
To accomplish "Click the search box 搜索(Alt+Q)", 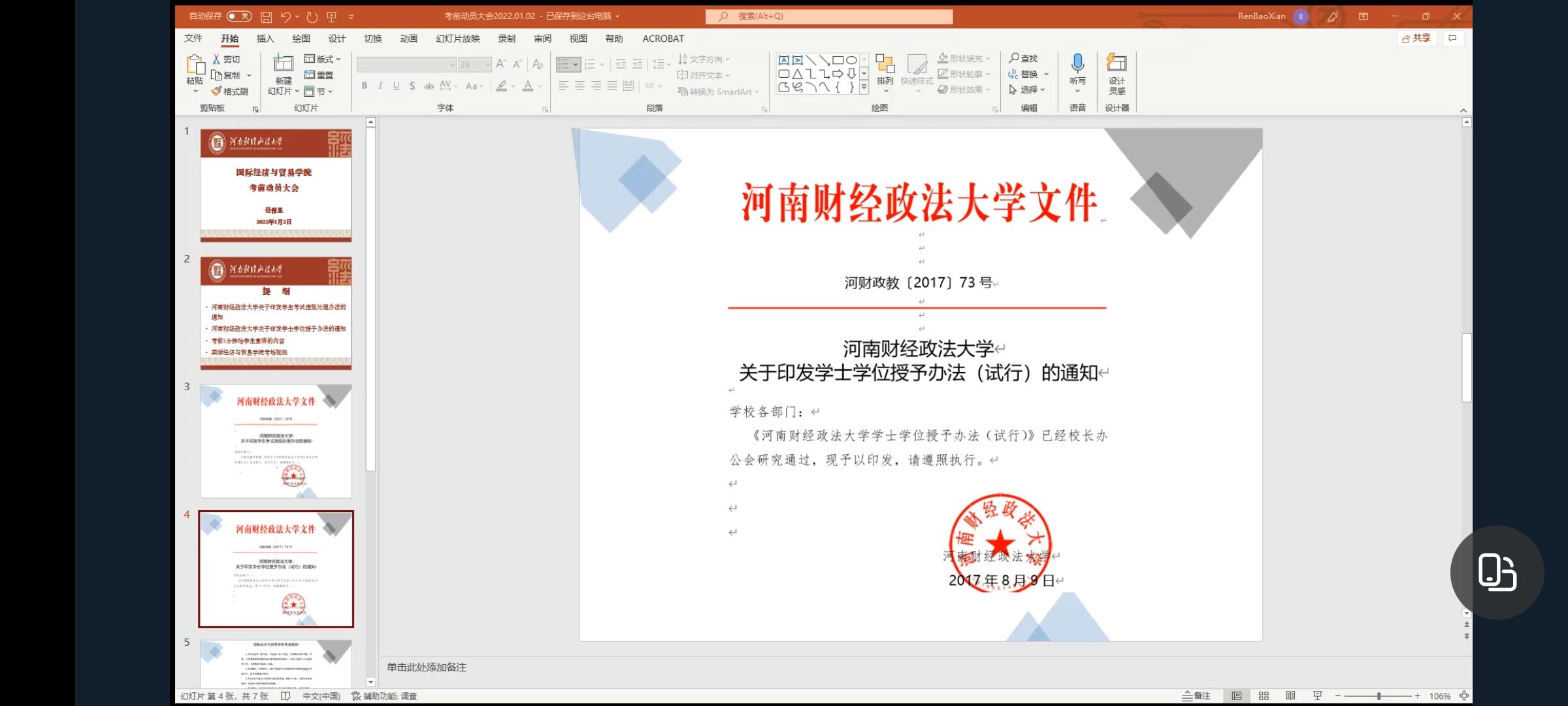I will click(828, 16).
